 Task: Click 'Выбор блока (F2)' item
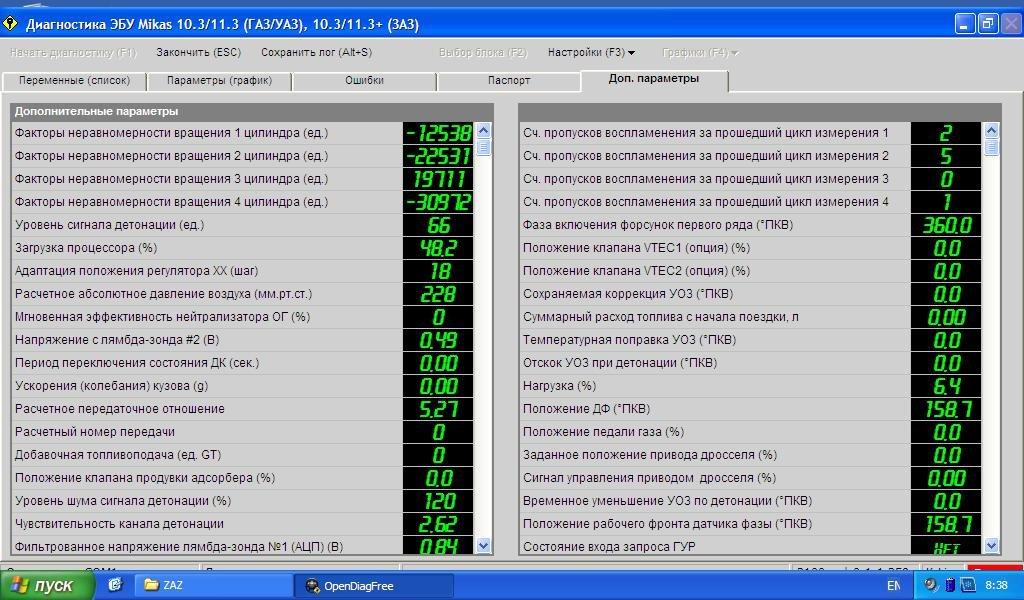click(x=483, y=52)
